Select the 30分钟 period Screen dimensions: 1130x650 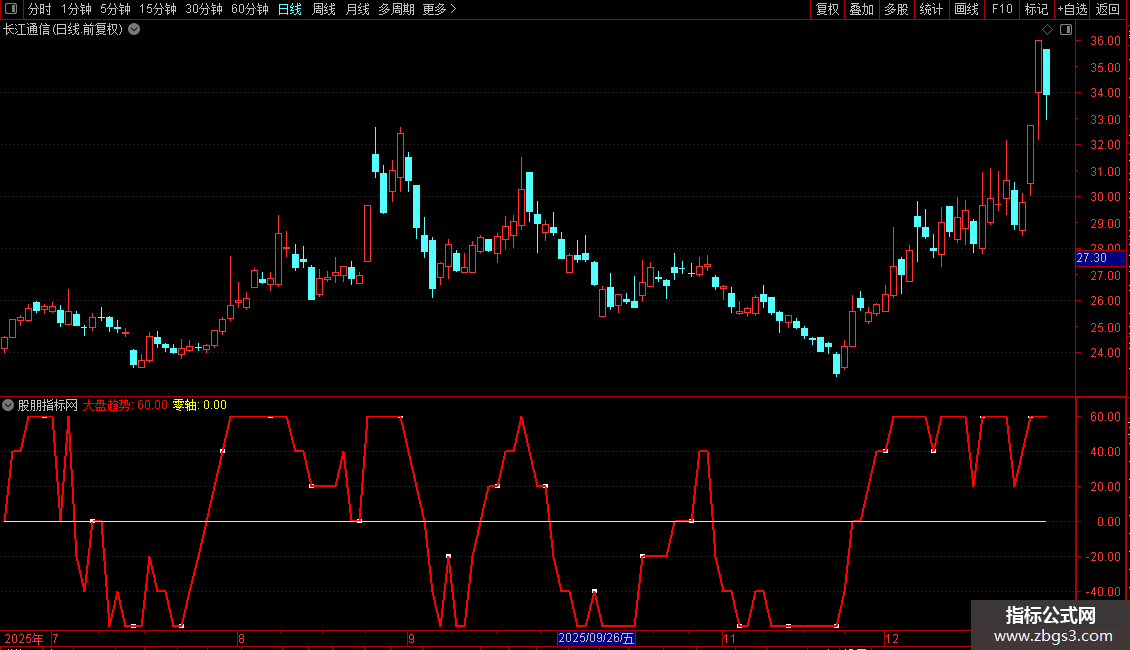coord(204,9)
